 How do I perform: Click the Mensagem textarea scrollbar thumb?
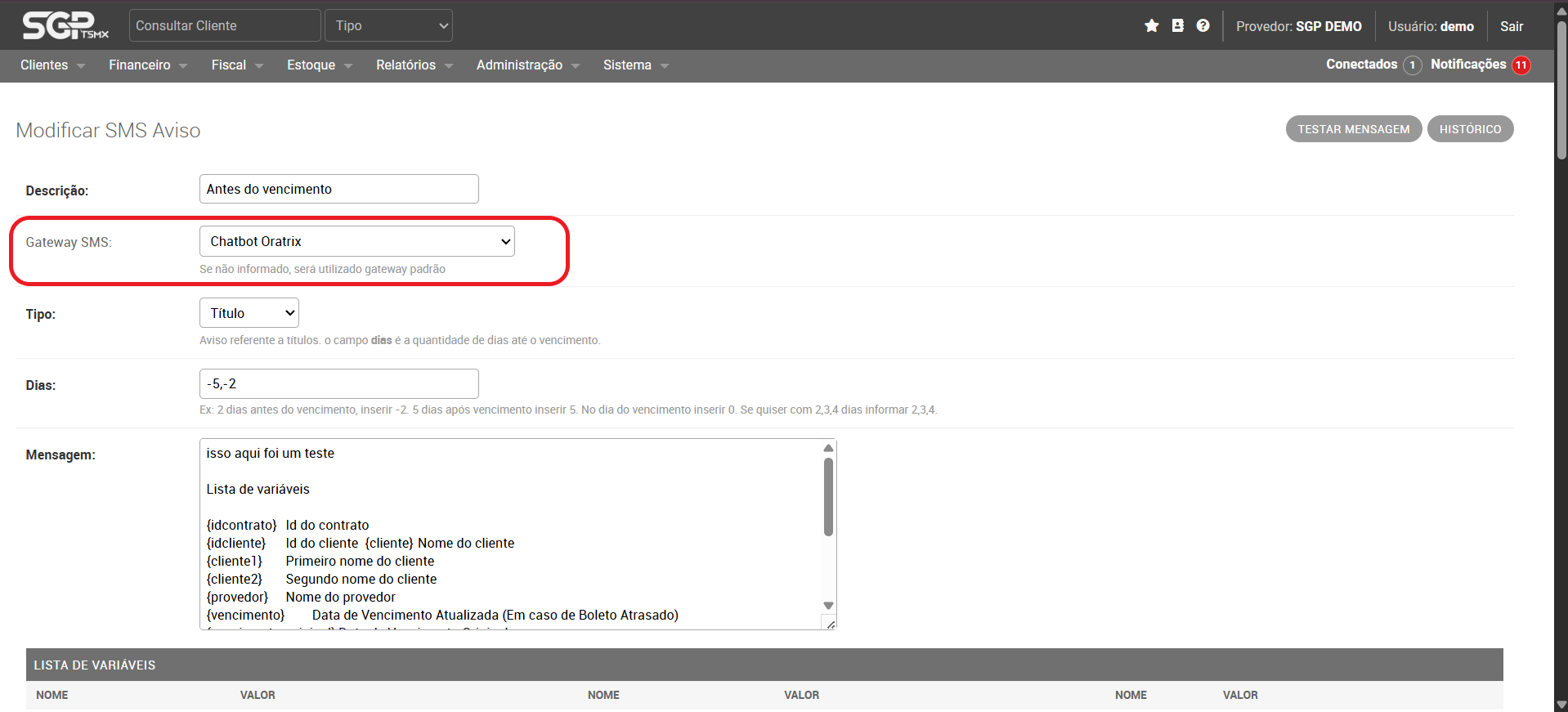(x=828, y=497)
